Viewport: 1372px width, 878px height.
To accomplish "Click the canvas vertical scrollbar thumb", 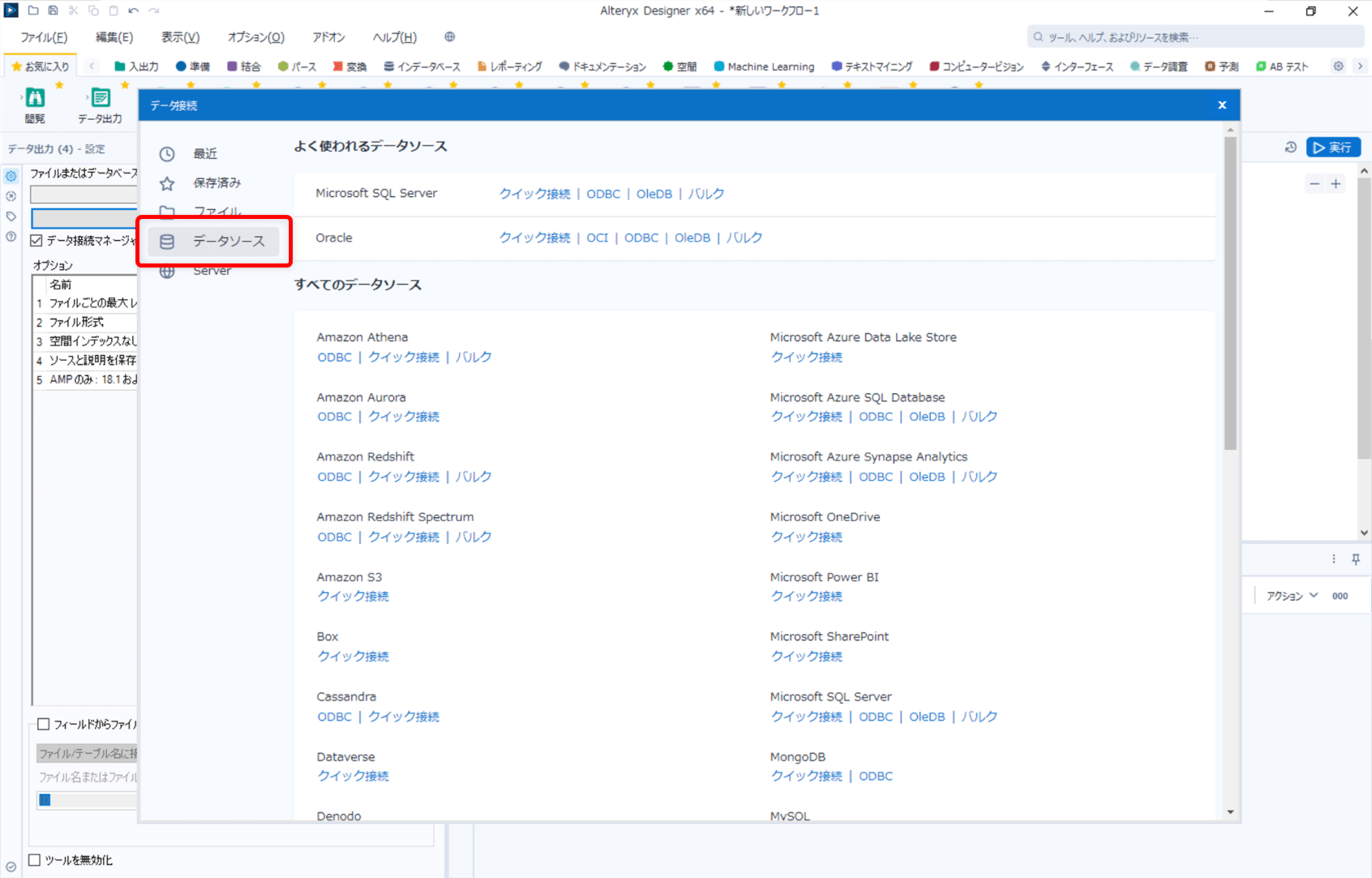I will tap(1364, 319).
